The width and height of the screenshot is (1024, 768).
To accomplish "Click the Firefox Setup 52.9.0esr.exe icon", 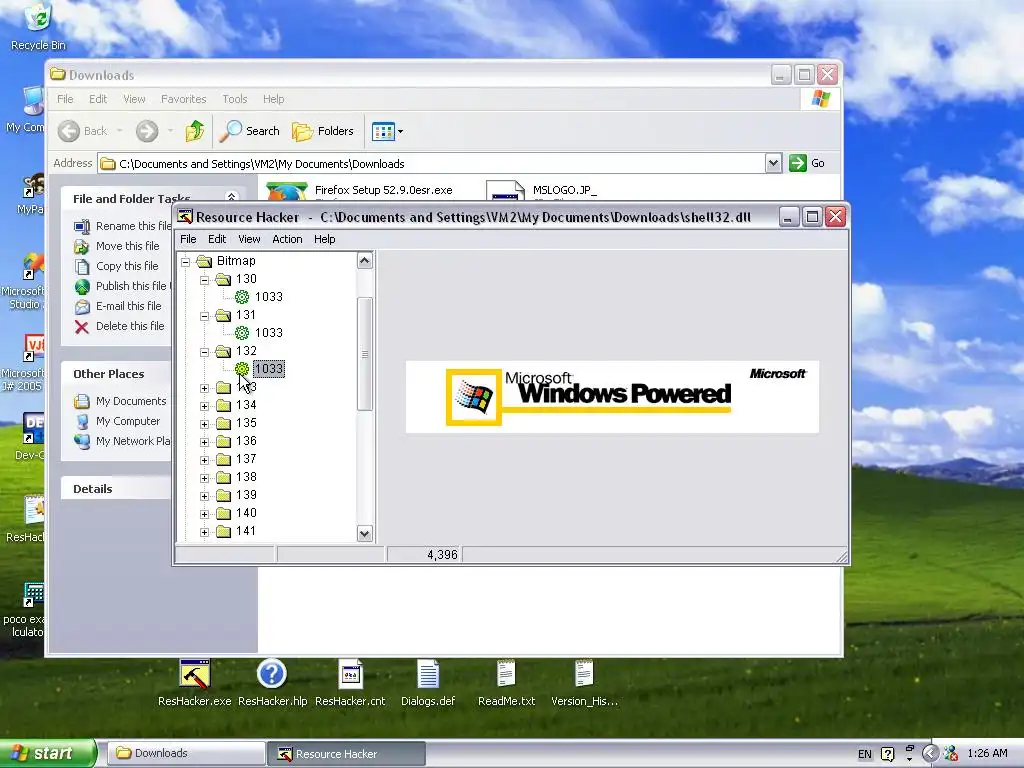I will click(x=287, y=192).
